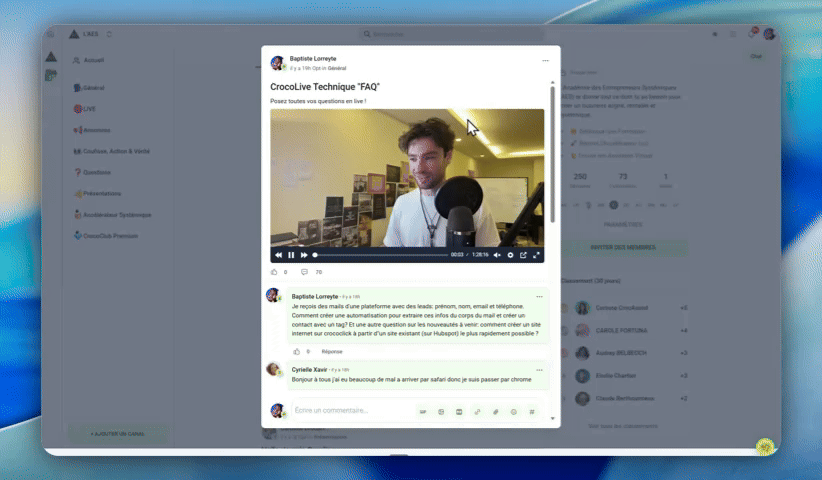Click the Écrire un commentaire field
This screenshot has width=822, height=480.
[351, 410]
